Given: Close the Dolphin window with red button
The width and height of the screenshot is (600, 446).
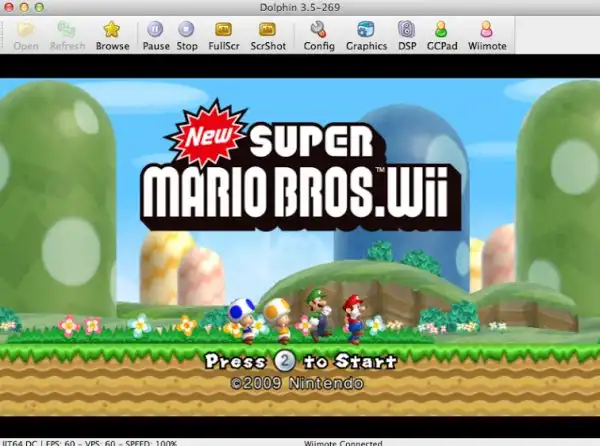Looking at the screenshot, I should [x=11, y=7].
